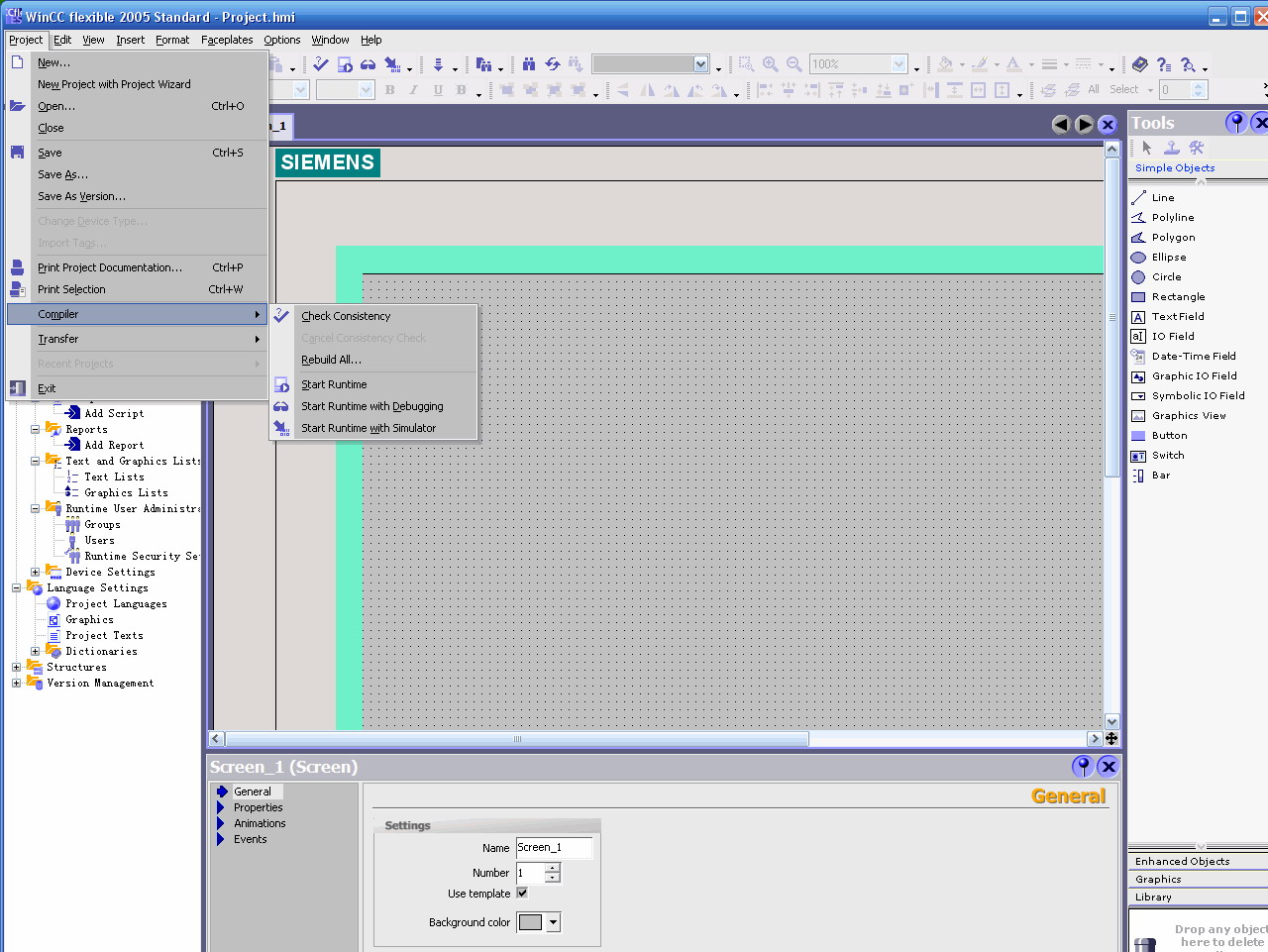The image size is (1268, 952).
Task: Collapse the Language Settings tree node
Action: tap(17, 587)
